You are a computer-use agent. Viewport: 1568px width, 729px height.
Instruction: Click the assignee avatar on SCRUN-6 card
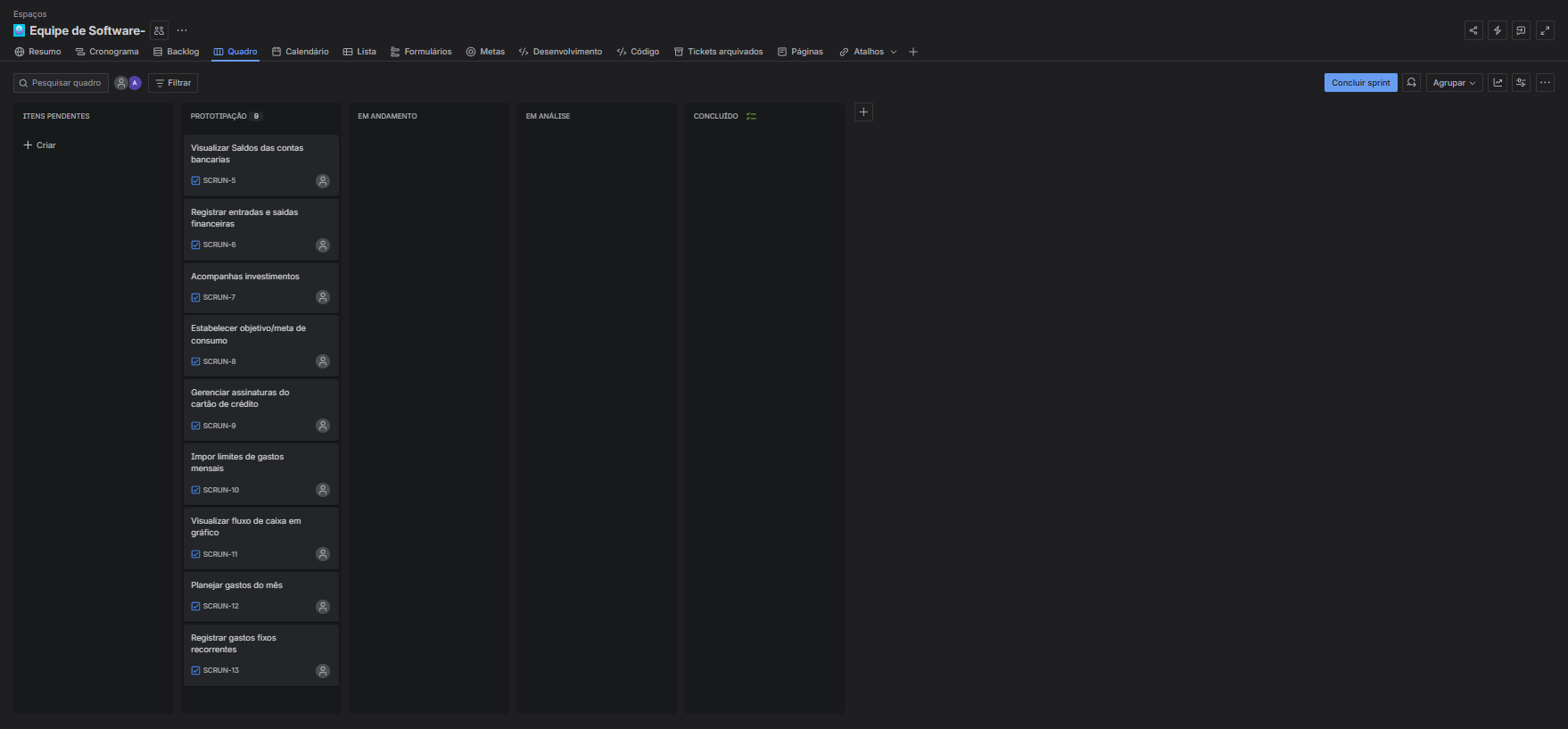pyautogui.click(x=323, y=245)
